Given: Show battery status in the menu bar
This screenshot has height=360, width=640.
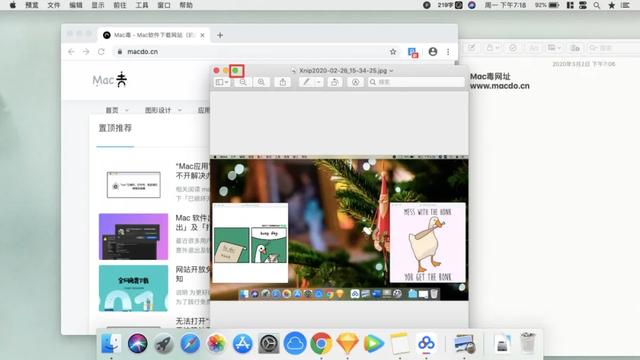Looking at the screenshot, I should click(547, 5).
